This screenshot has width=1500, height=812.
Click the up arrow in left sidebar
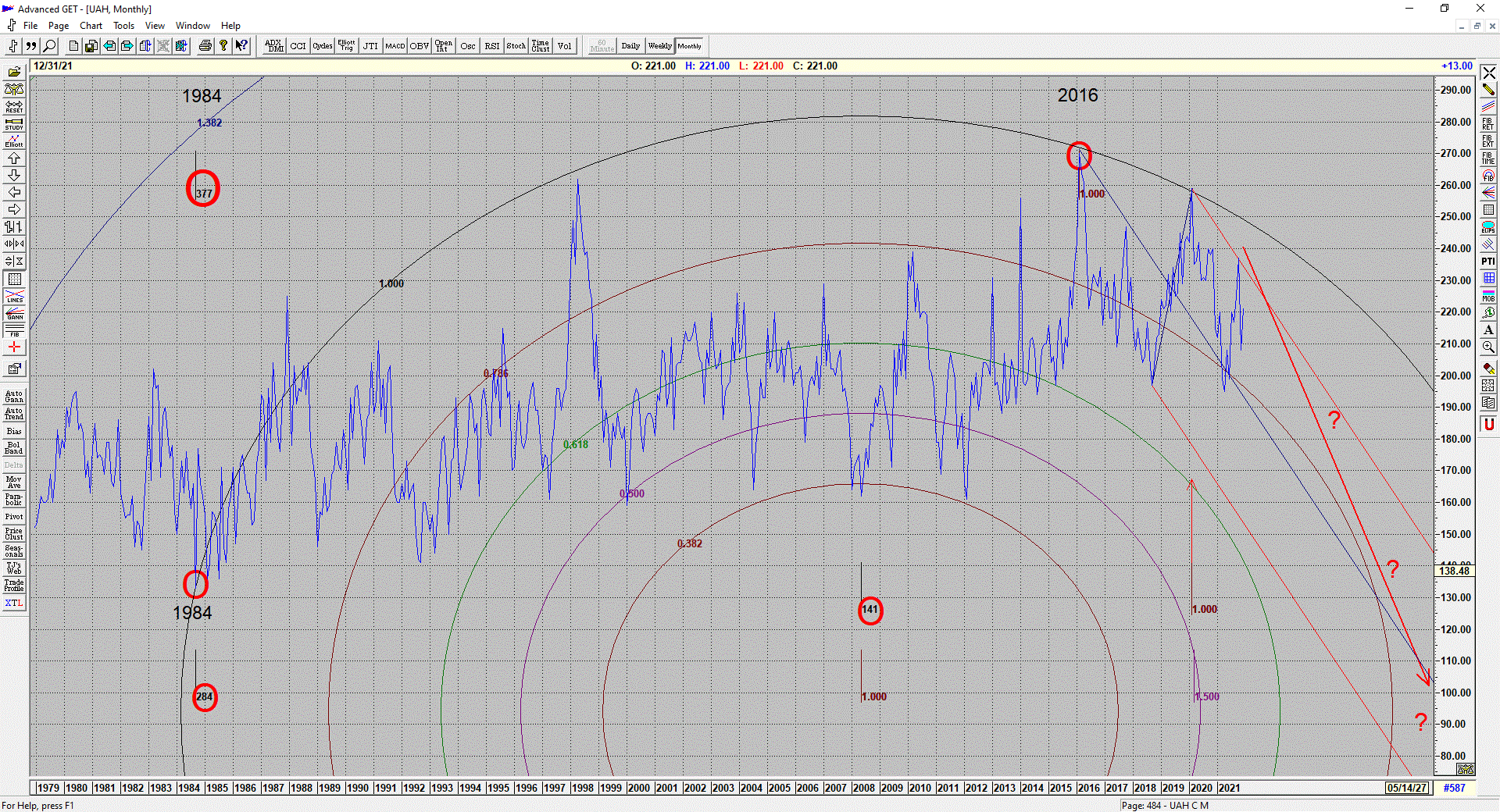coord(14,158)
